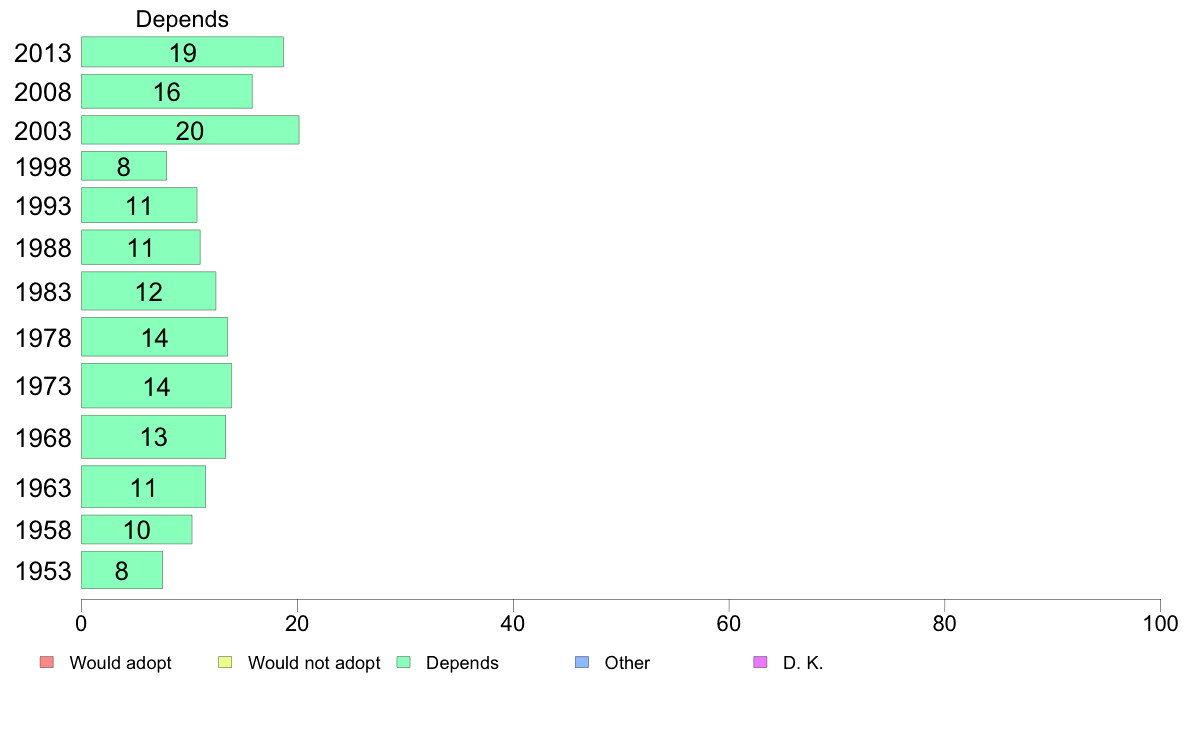Select the 2003 bar showing 20
Screen dimensions: 1188x736
coord(190,130)
